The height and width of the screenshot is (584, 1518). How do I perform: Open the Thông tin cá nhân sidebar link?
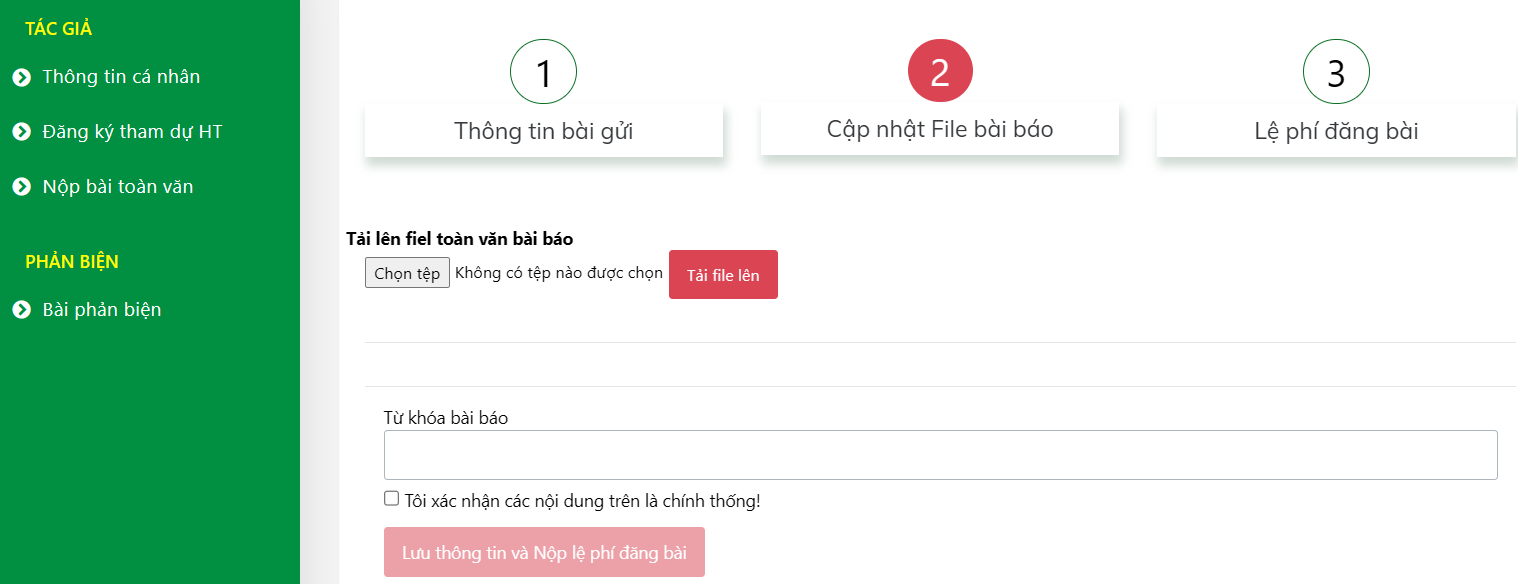tap(121, 77)
